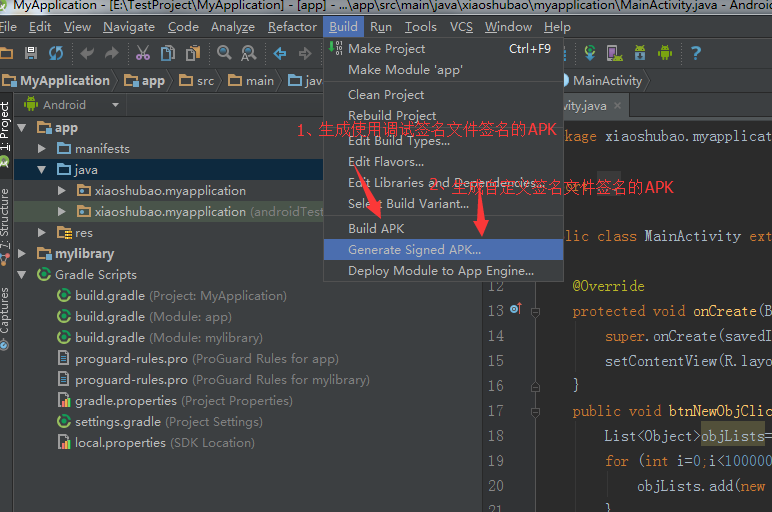Open the Window menu
Screen dimensions: 772x512
508,27
